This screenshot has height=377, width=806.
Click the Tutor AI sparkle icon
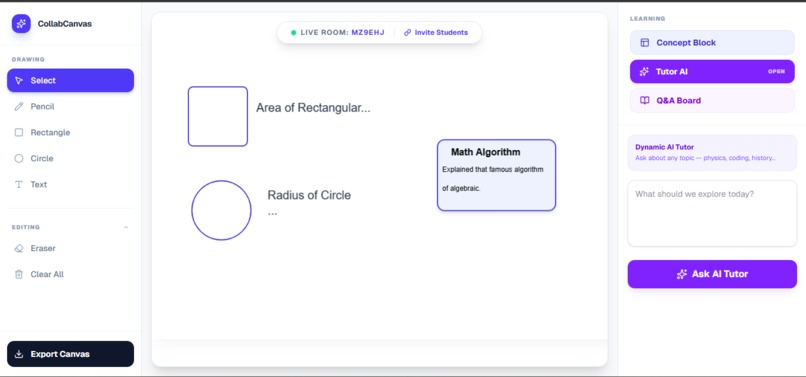[x=644, y=71]
